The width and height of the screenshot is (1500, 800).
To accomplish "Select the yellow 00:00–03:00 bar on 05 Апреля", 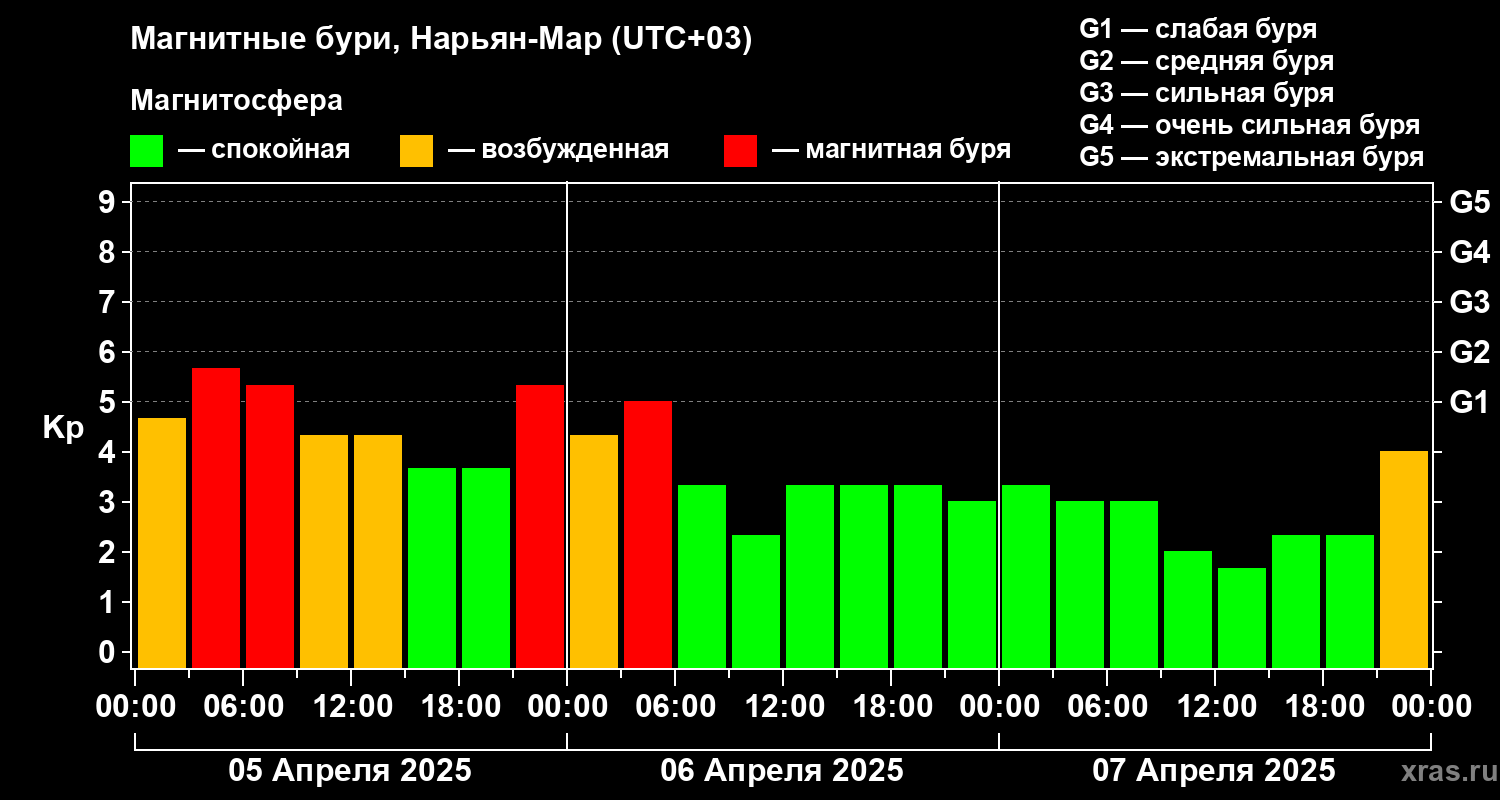I will point(162,543).
